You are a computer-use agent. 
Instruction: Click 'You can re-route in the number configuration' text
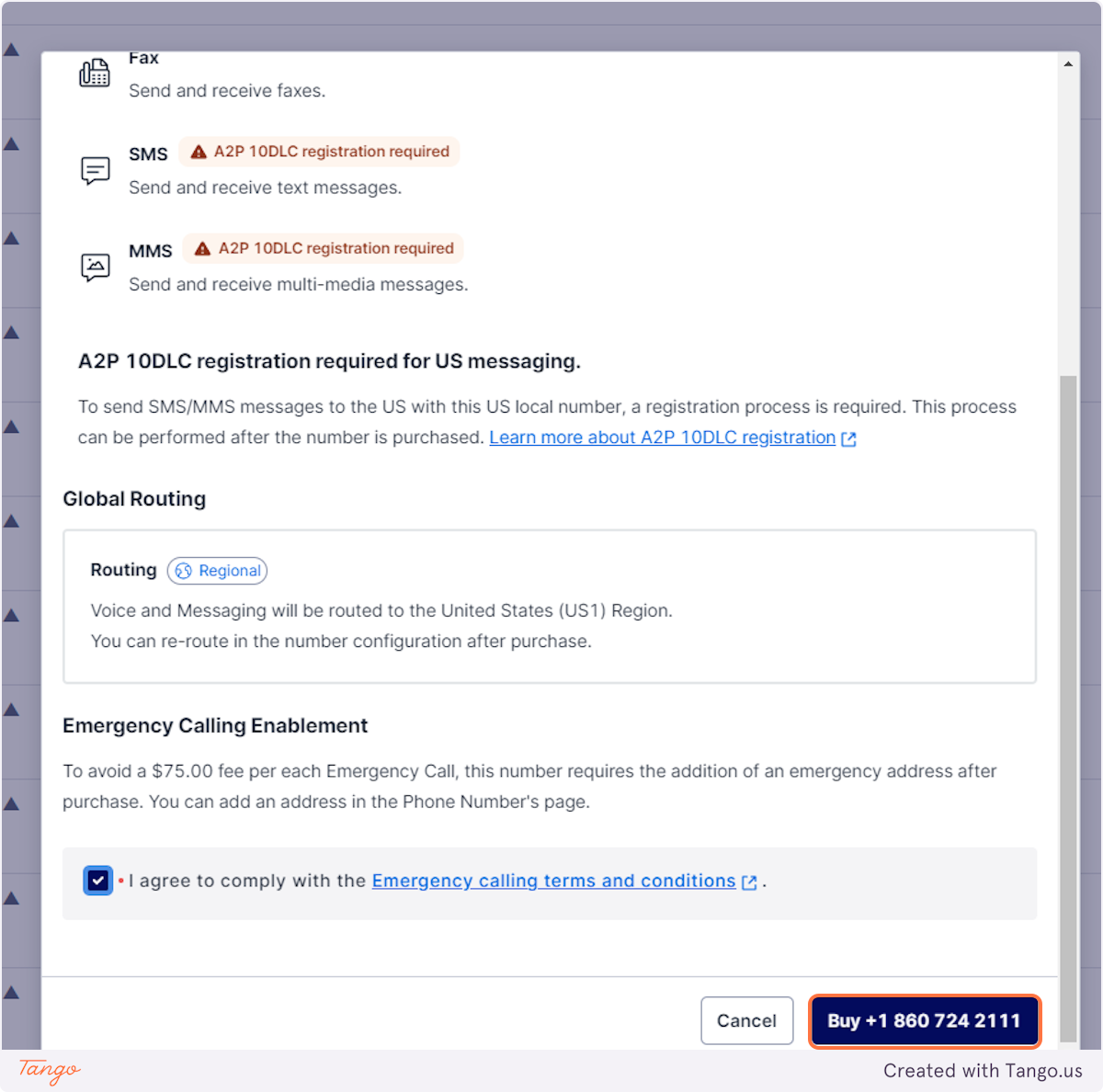coord(341,642)
